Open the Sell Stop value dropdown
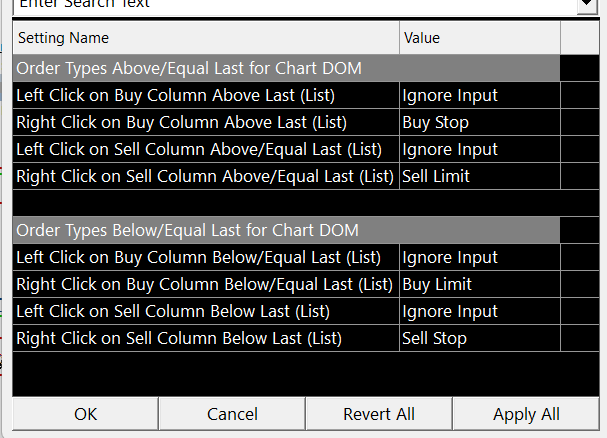 (x=479, y=339)
